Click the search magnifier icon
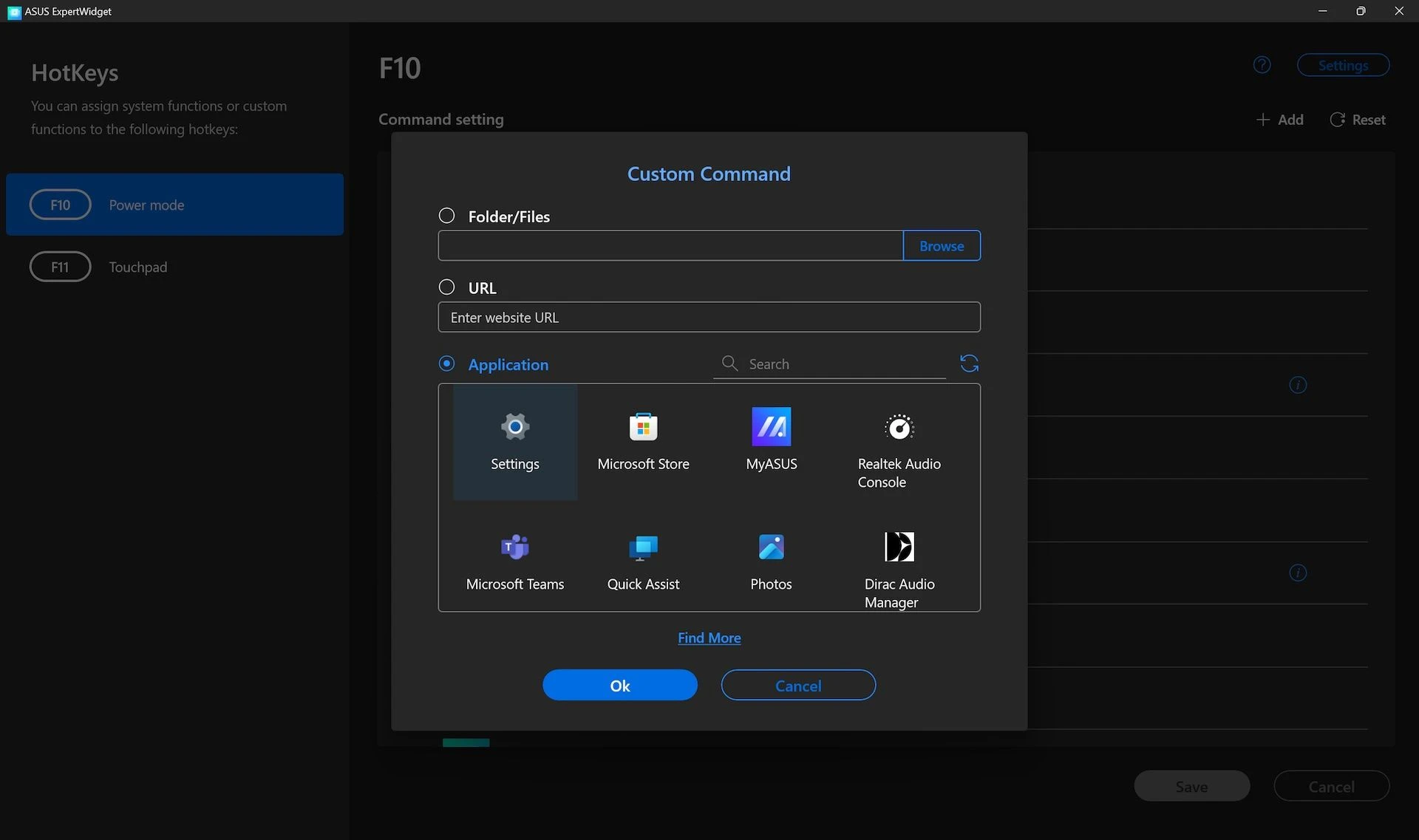 (729, 363)
